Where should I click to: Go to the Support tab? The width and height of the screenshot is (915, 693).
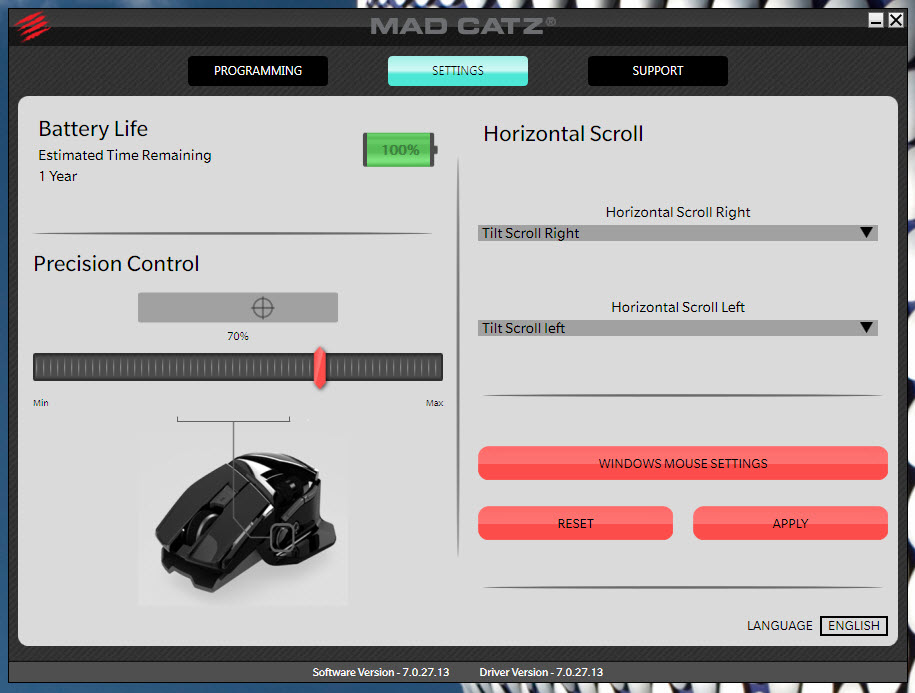click(658, 71)
